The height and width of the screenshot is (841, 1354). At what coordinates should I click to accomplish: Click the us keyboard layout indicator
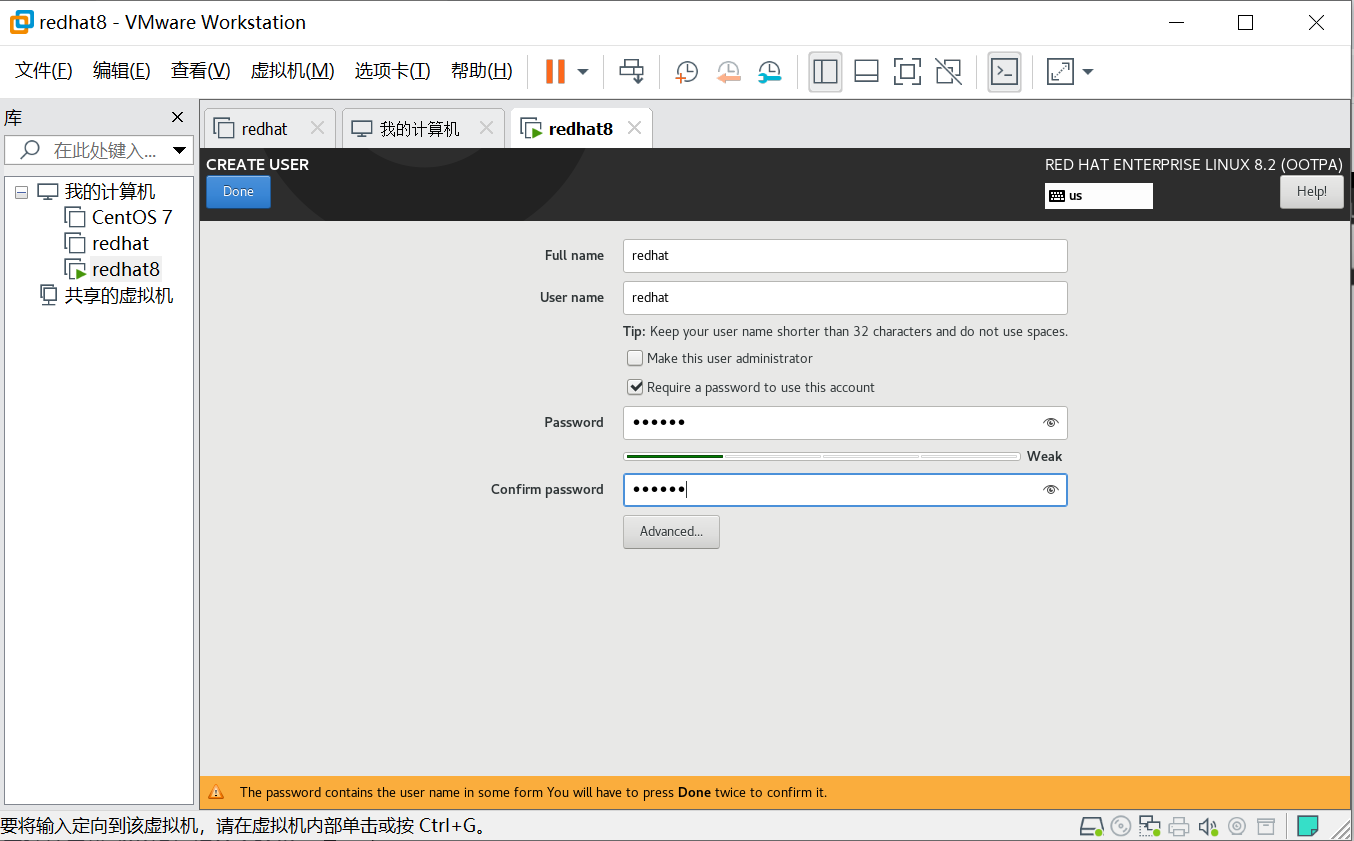click(x=1098, y=196)
